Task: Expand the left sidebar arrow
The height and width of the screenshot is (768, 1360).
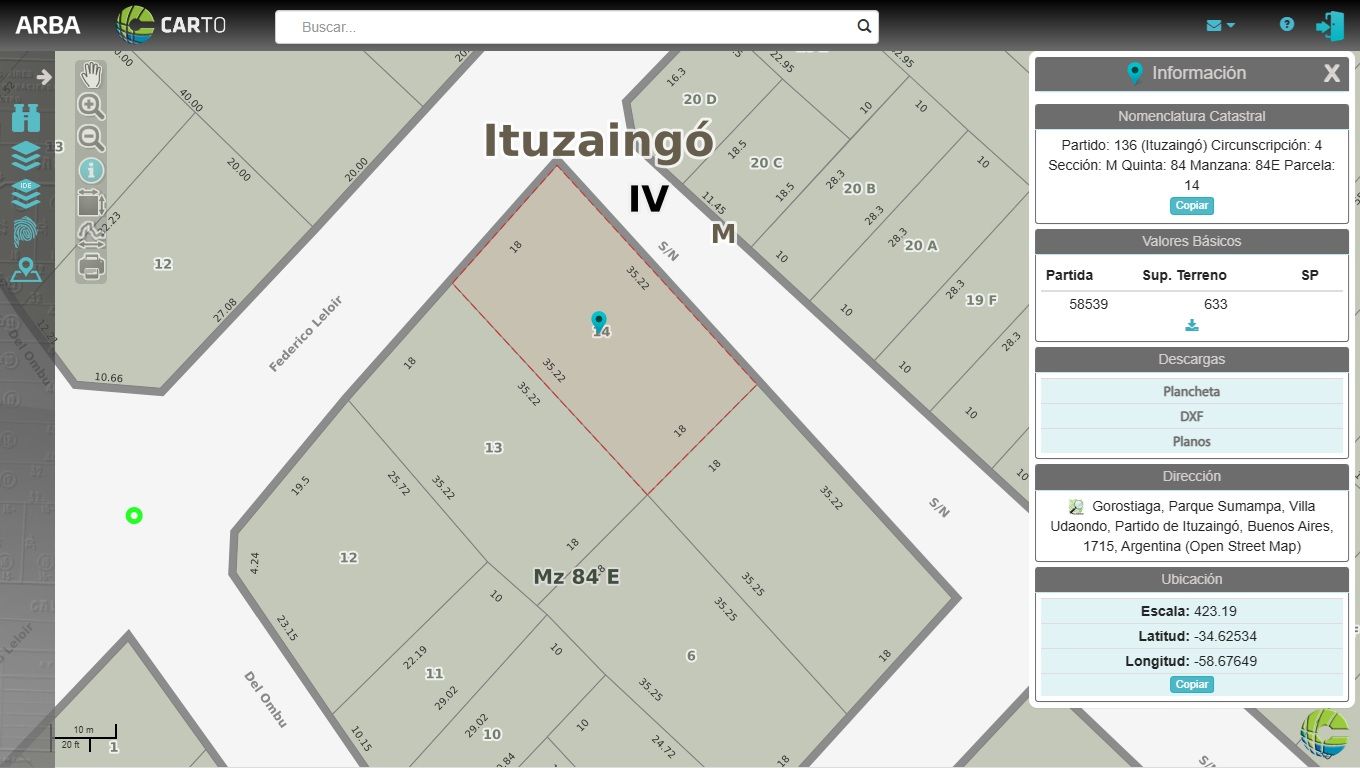Action: pyautogui.click(x=44, y=77)
